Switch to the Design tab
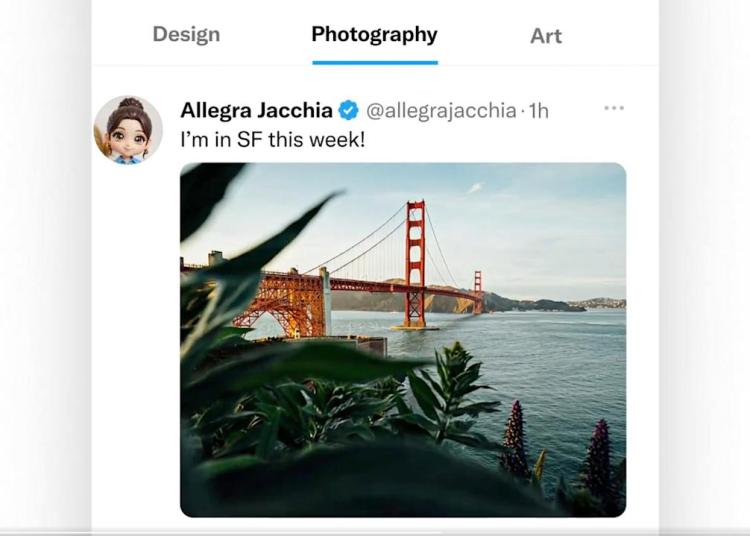750x536 pixels. 186,35
